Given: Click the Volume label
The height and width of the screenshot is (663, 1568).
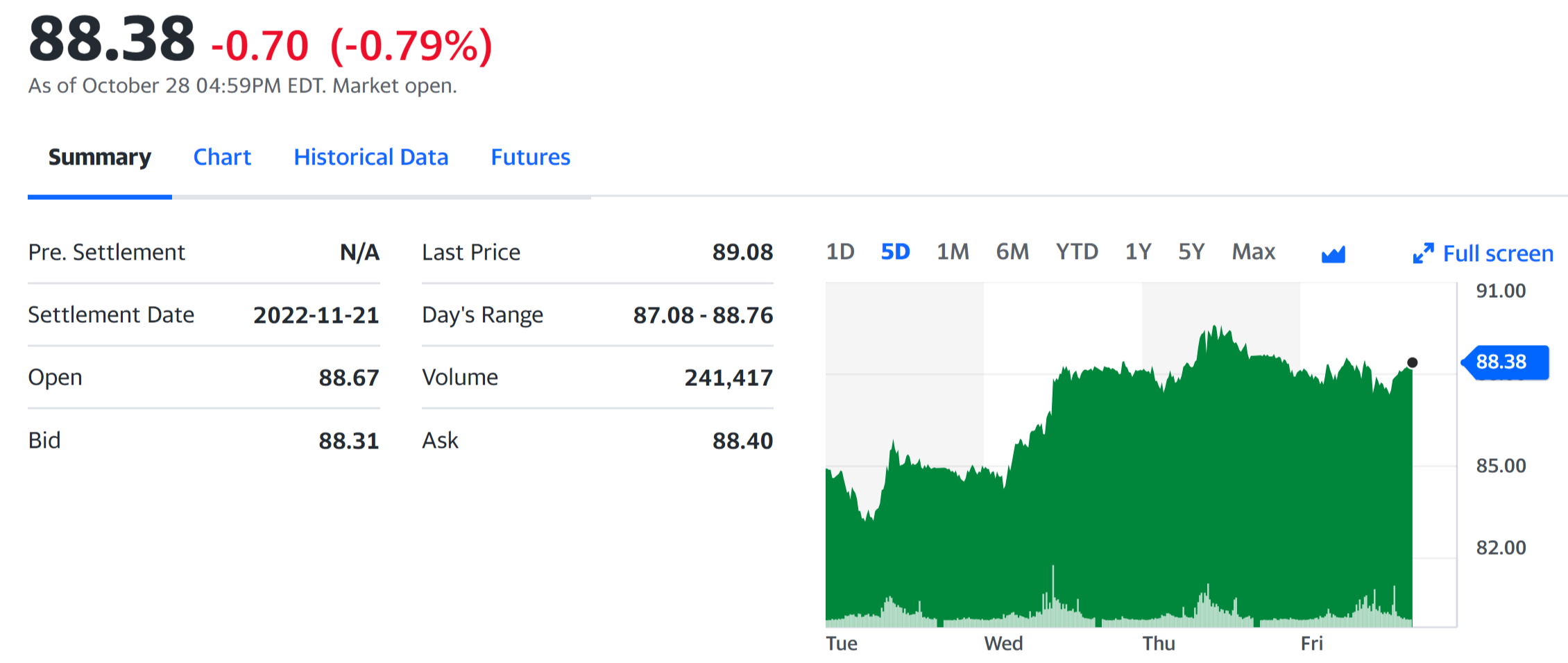Looking at the screenshot, I should (460, 378).
